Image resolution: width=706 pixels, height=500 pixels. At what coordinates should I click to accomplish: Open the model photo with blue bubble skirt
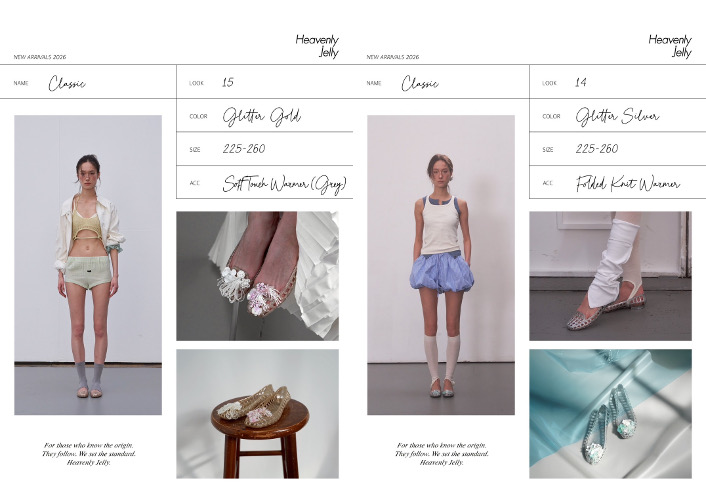(441, 265)
